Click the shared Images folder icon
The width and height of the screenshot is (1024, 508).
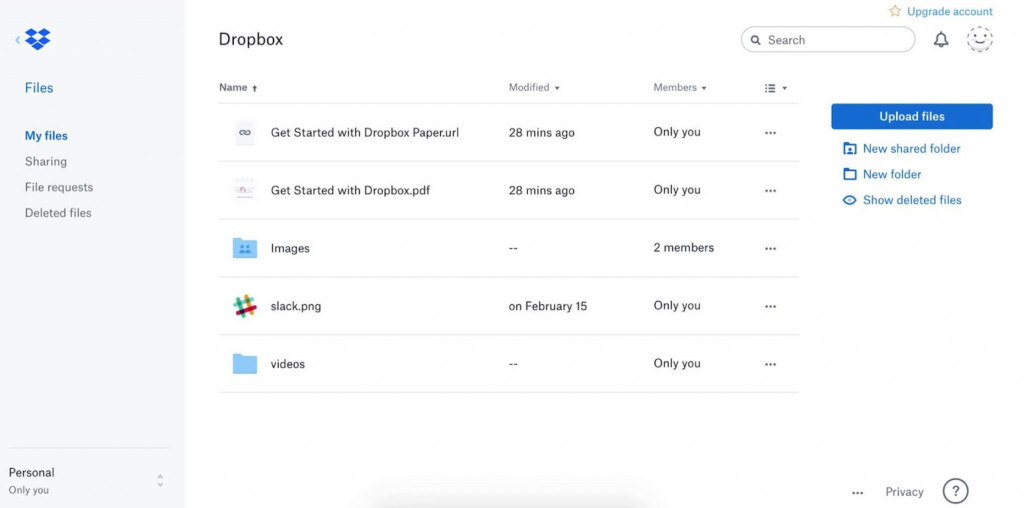click(x=245, y=248)
